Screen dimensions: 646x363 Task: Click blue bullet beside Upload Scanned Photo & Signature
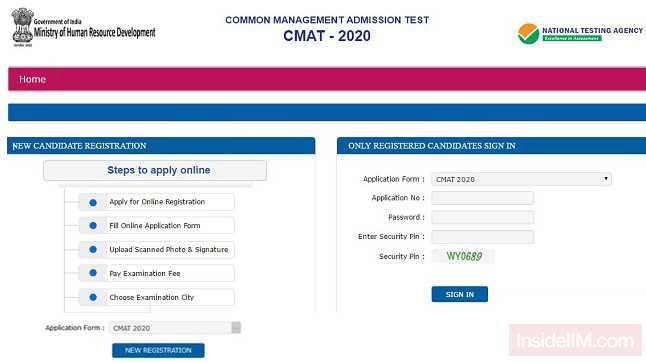pos(93,250)
